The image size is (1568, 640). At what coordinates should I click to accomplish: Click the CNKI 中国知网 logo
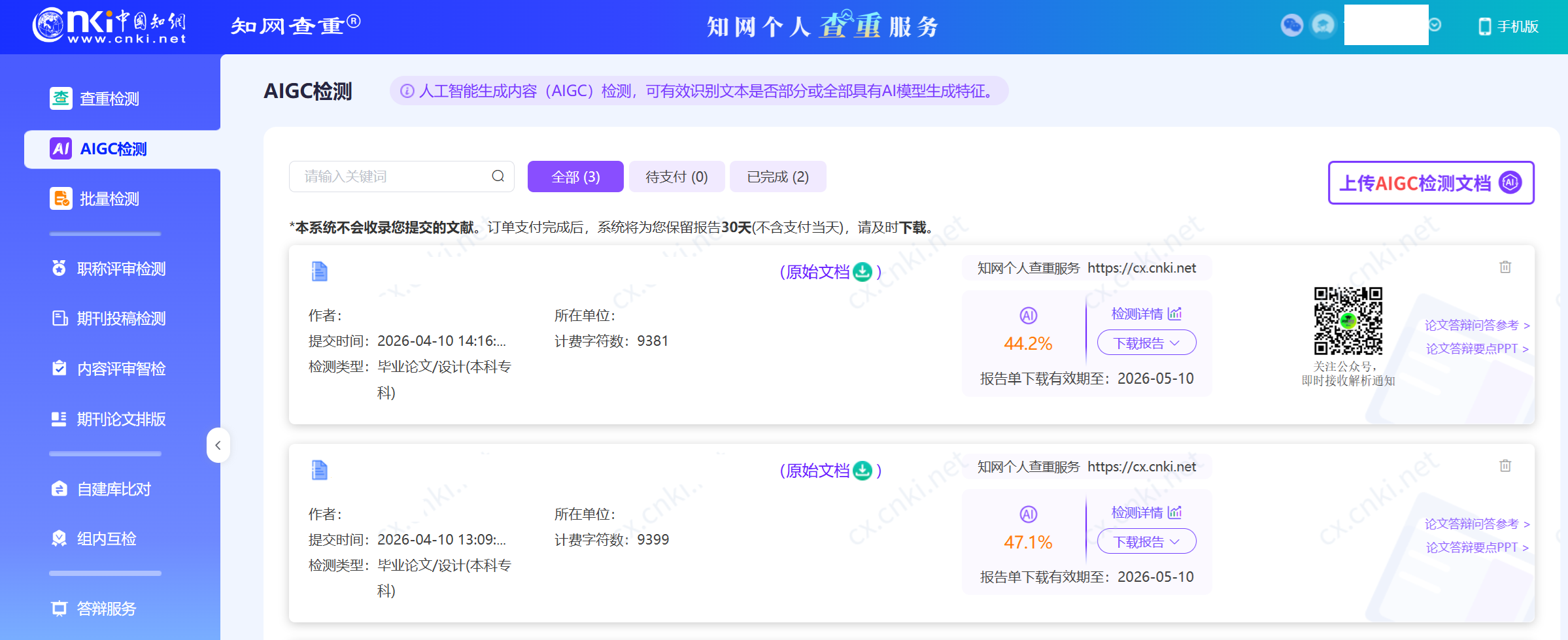[109, 26]
